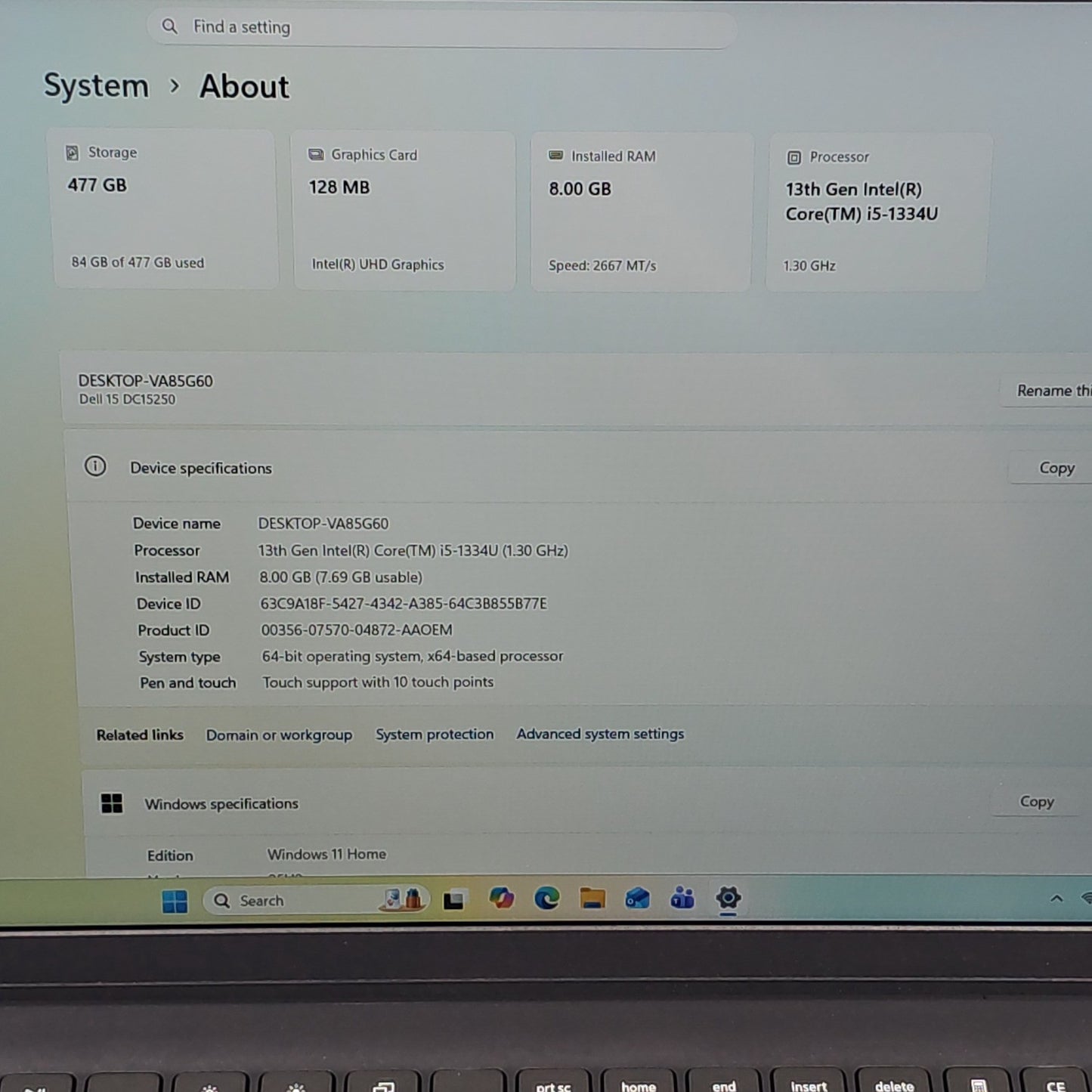Open the Installed RAM 8.00 GB card
The width and height of the screenshot is (1092, 1092).
point(642,212)
